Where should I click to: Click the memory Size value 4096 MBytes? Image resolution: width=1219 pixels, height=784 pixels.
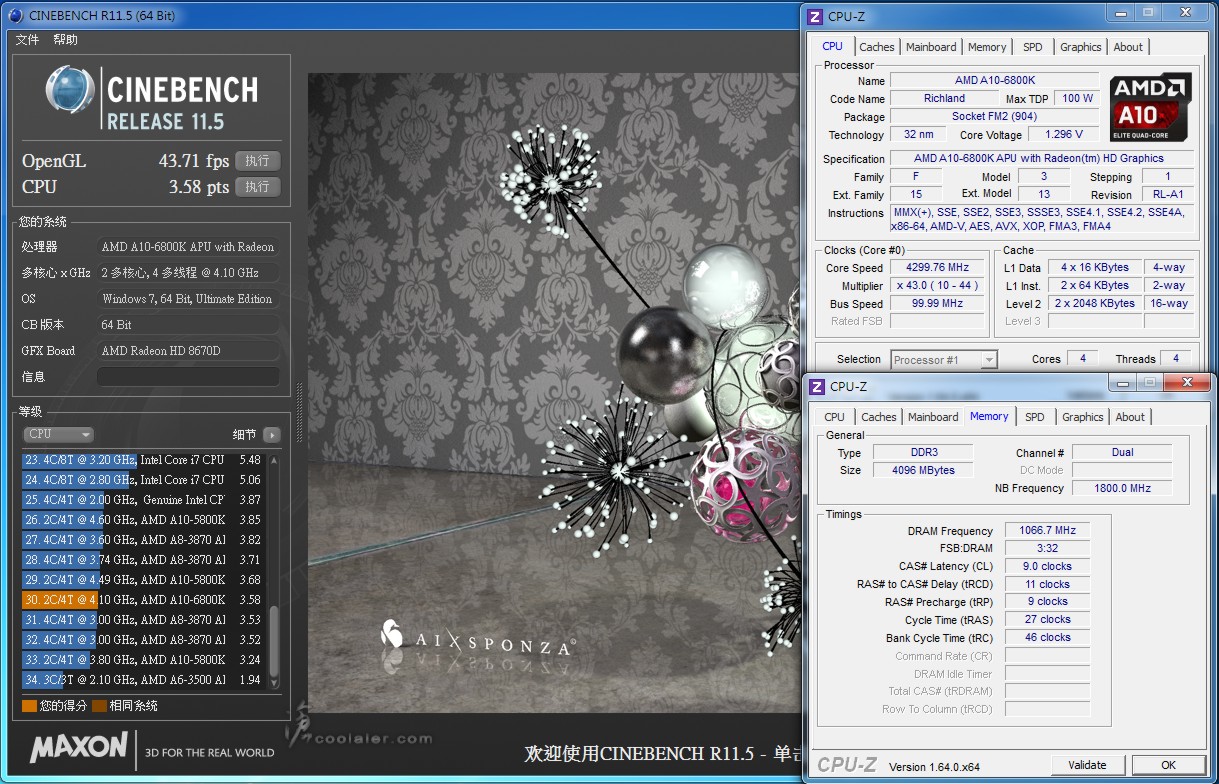(x=924, y=471)
